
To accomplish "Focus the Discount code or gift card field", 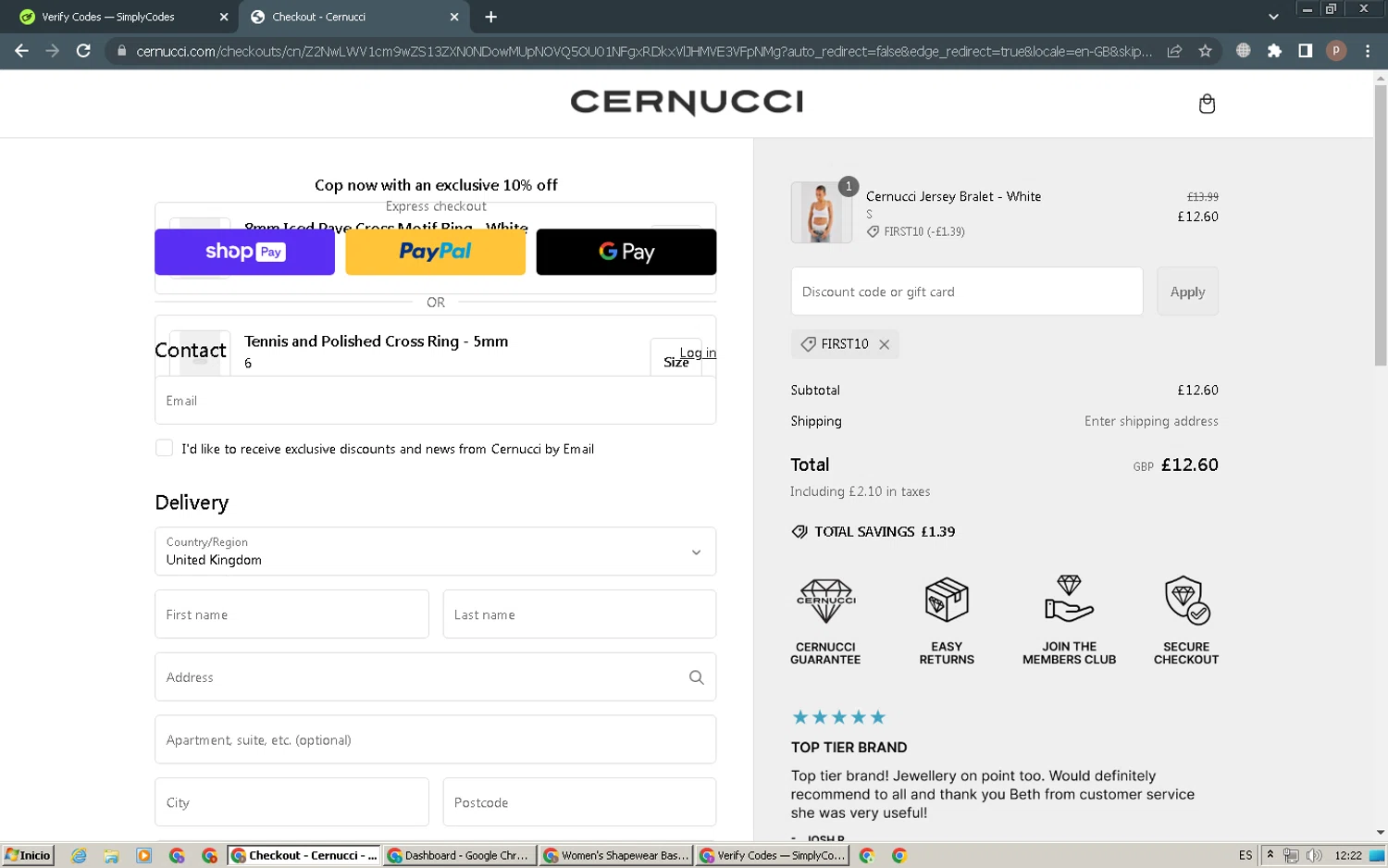I will pyautogui.click(x=967, y=291).
